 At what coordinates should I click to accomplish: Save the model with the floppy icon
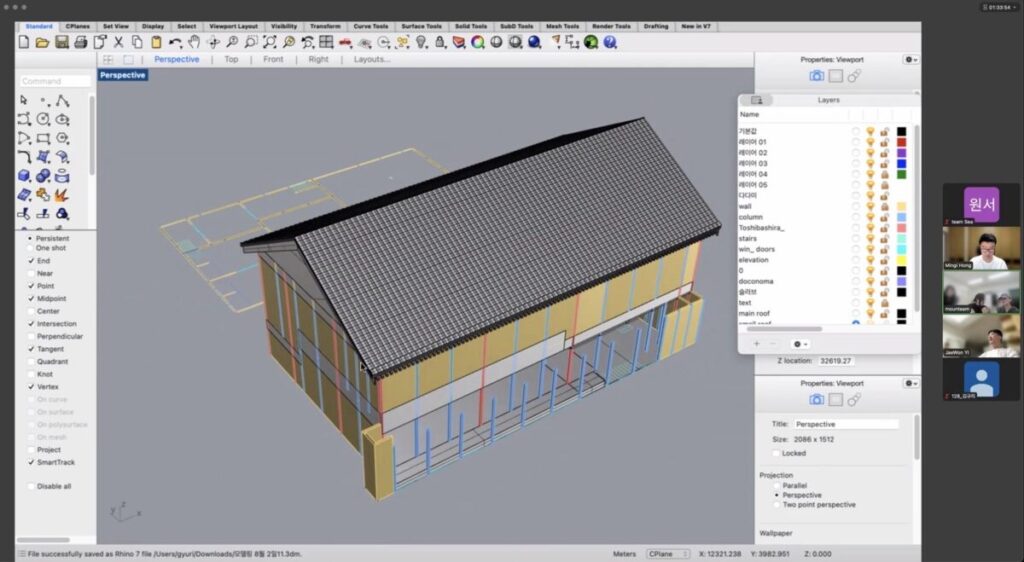tap(61, 42)
